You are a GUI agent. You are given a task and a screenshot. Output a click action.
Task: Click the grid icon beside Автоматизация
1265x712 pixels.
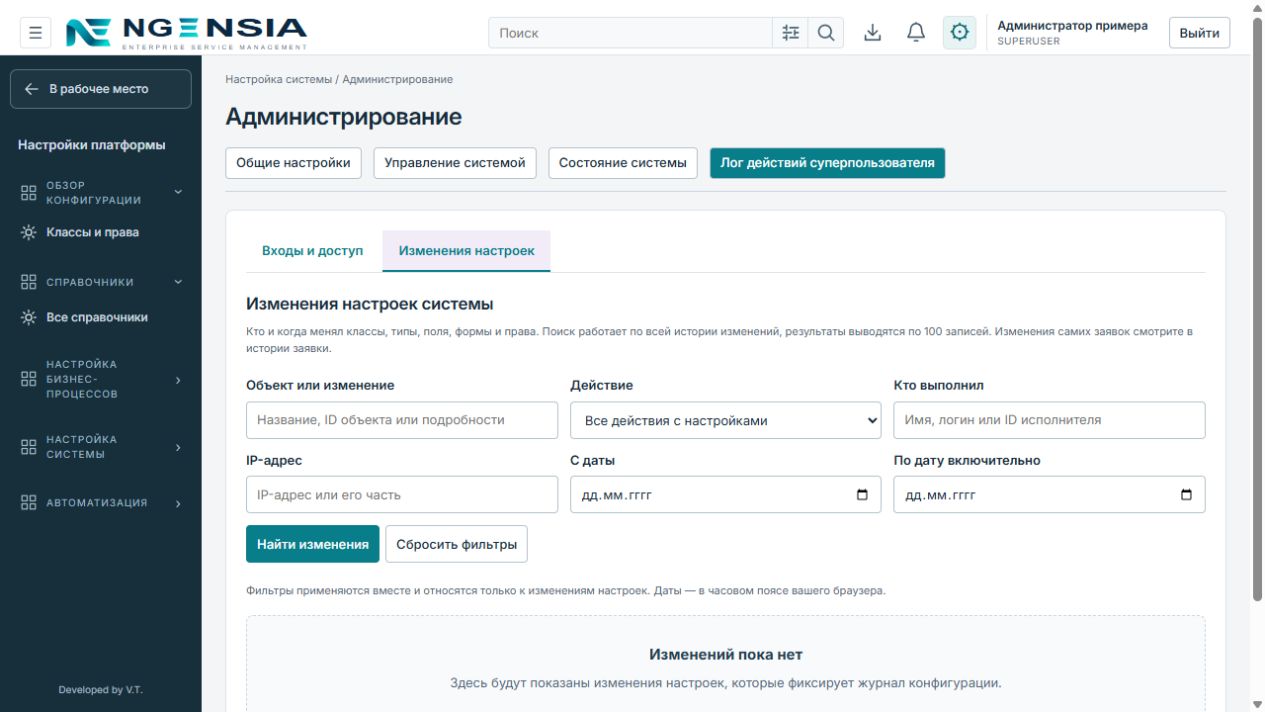(28, 503)
